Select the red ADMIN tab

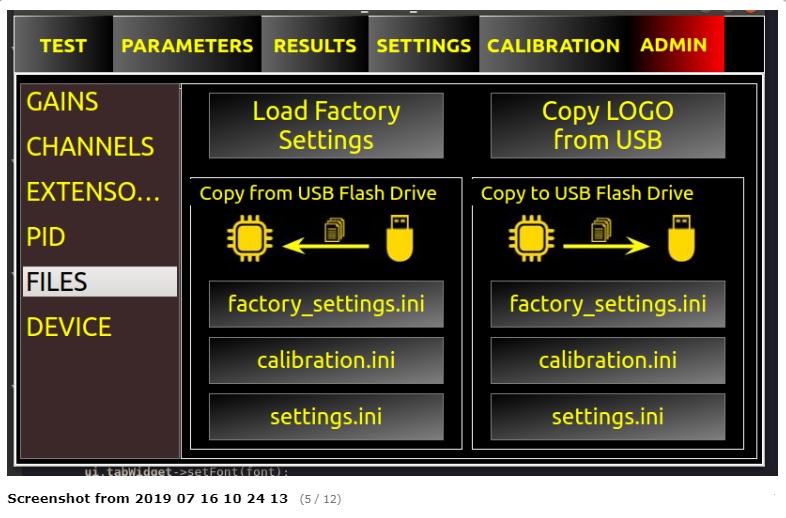click(674, 45)
